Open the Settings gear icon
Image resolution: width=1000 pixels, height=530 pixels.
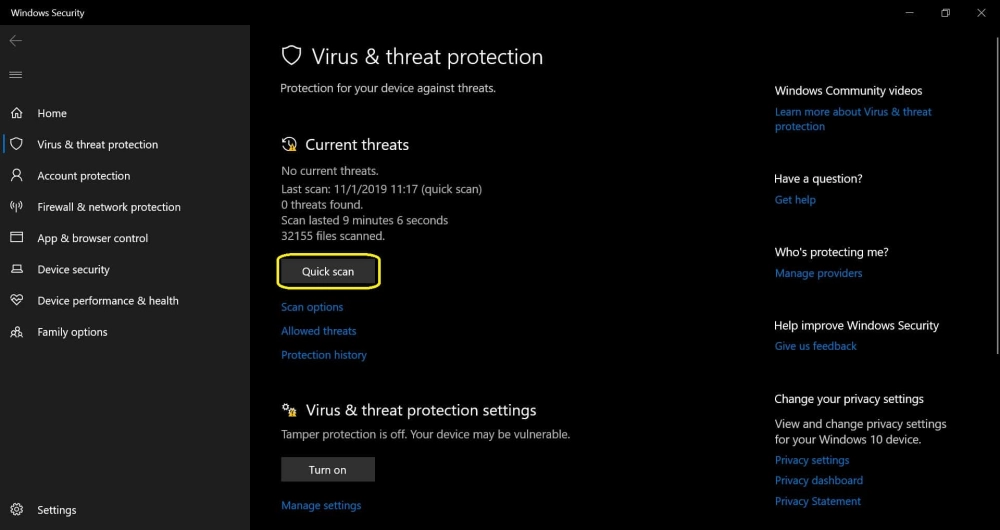pyautogui.click(x=17, y=510)
